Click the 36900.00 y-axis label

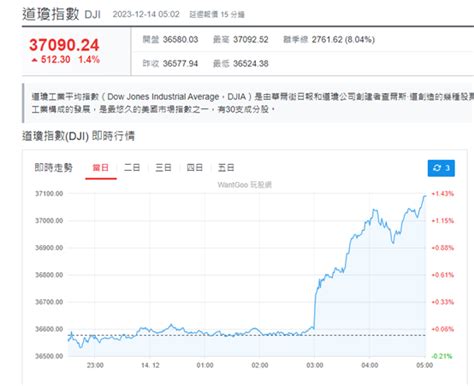(49, 248)
